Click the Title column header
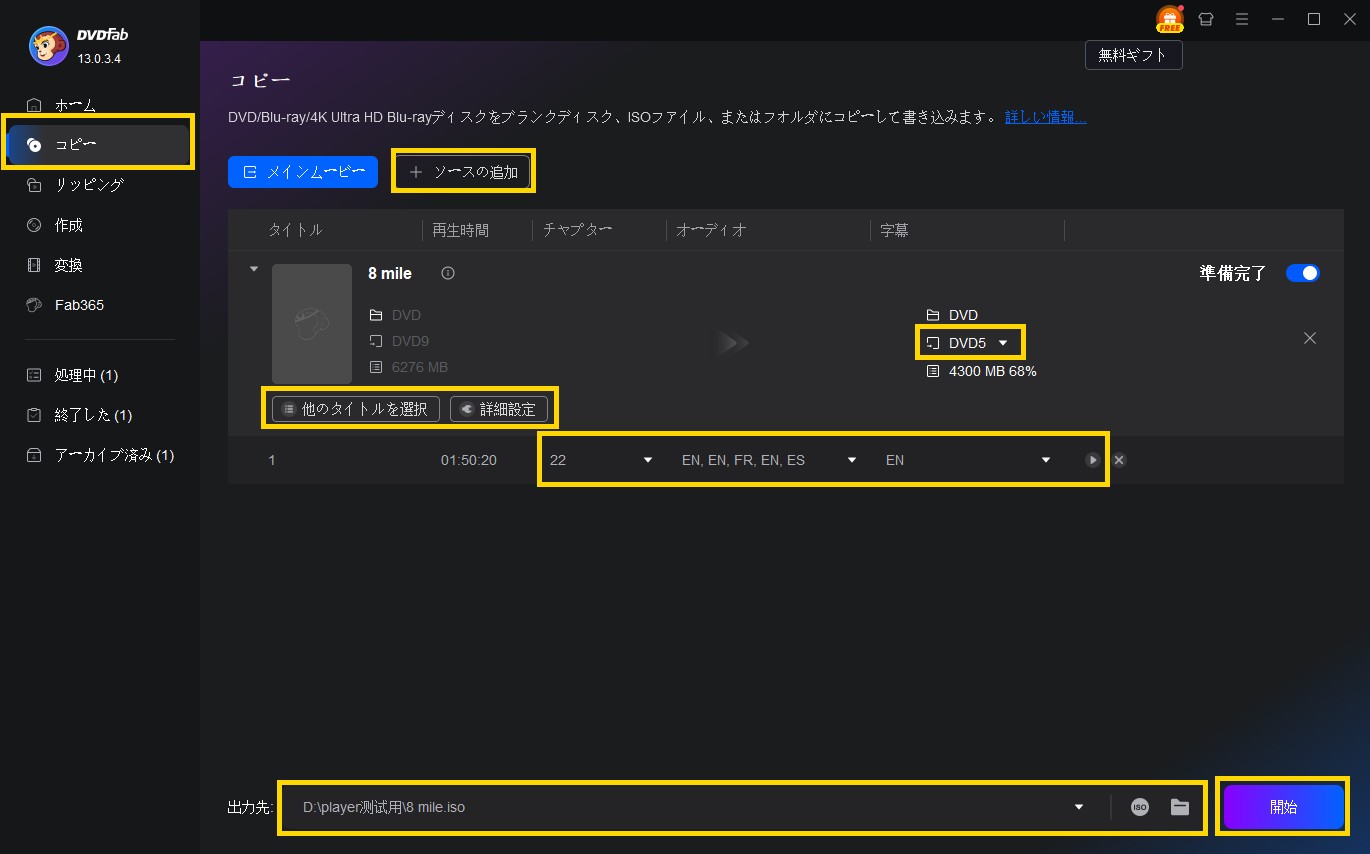The image size is (1370, 854). pos(295,230)
